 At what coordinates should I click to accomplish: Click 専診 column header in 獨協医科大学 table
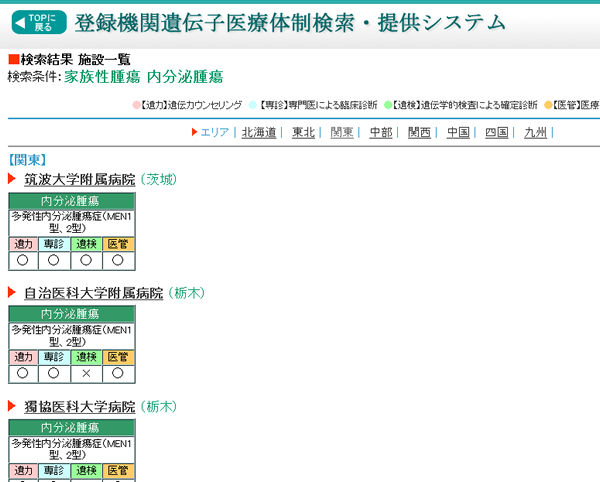tap(54, 471)
